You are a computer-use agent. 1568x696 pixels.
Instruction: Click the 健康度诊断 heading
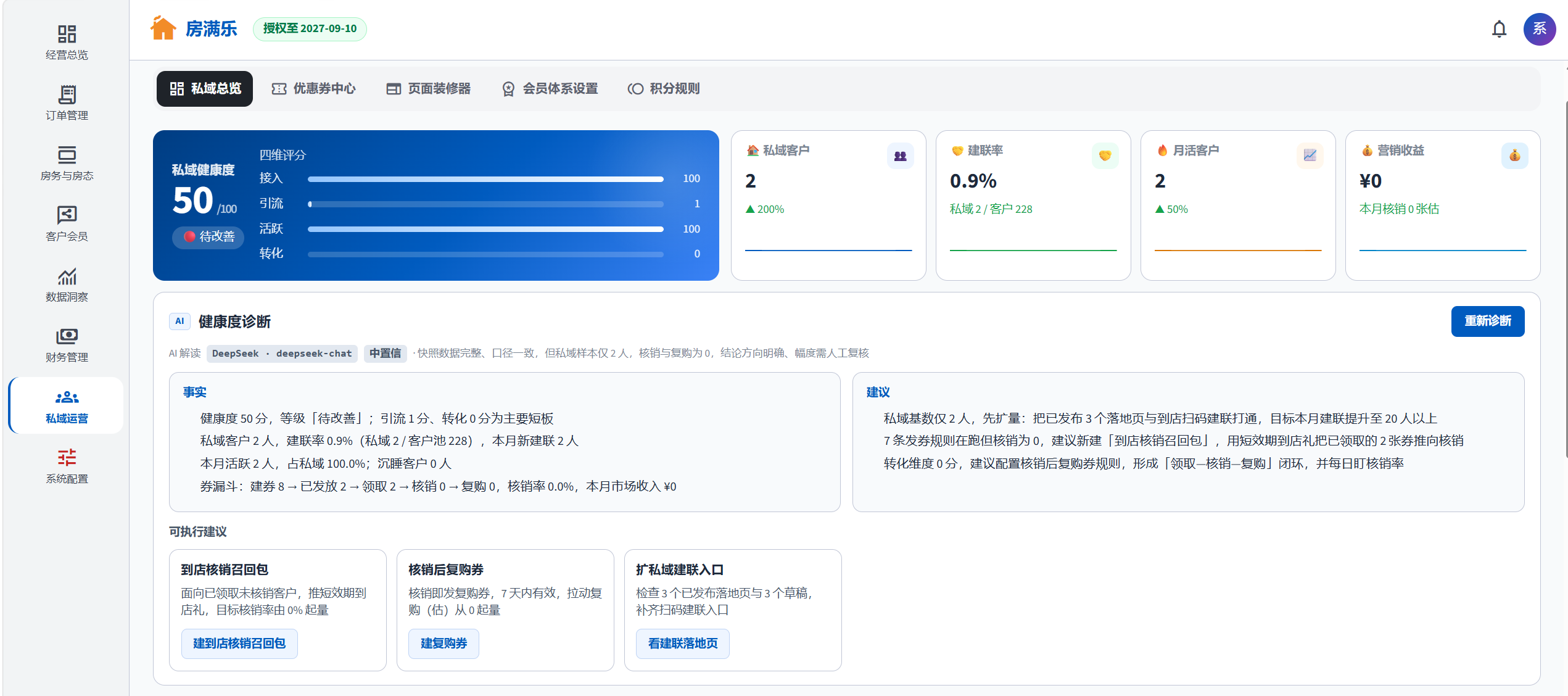point(234,321)
